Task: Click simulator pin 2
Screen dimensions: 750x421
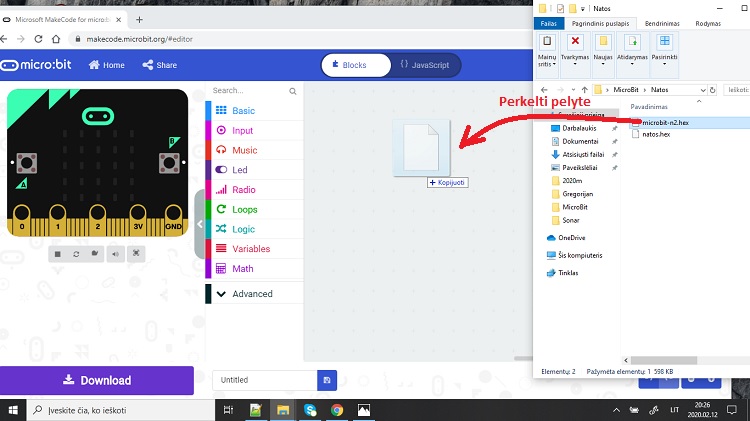Action: tap(98, 220)
